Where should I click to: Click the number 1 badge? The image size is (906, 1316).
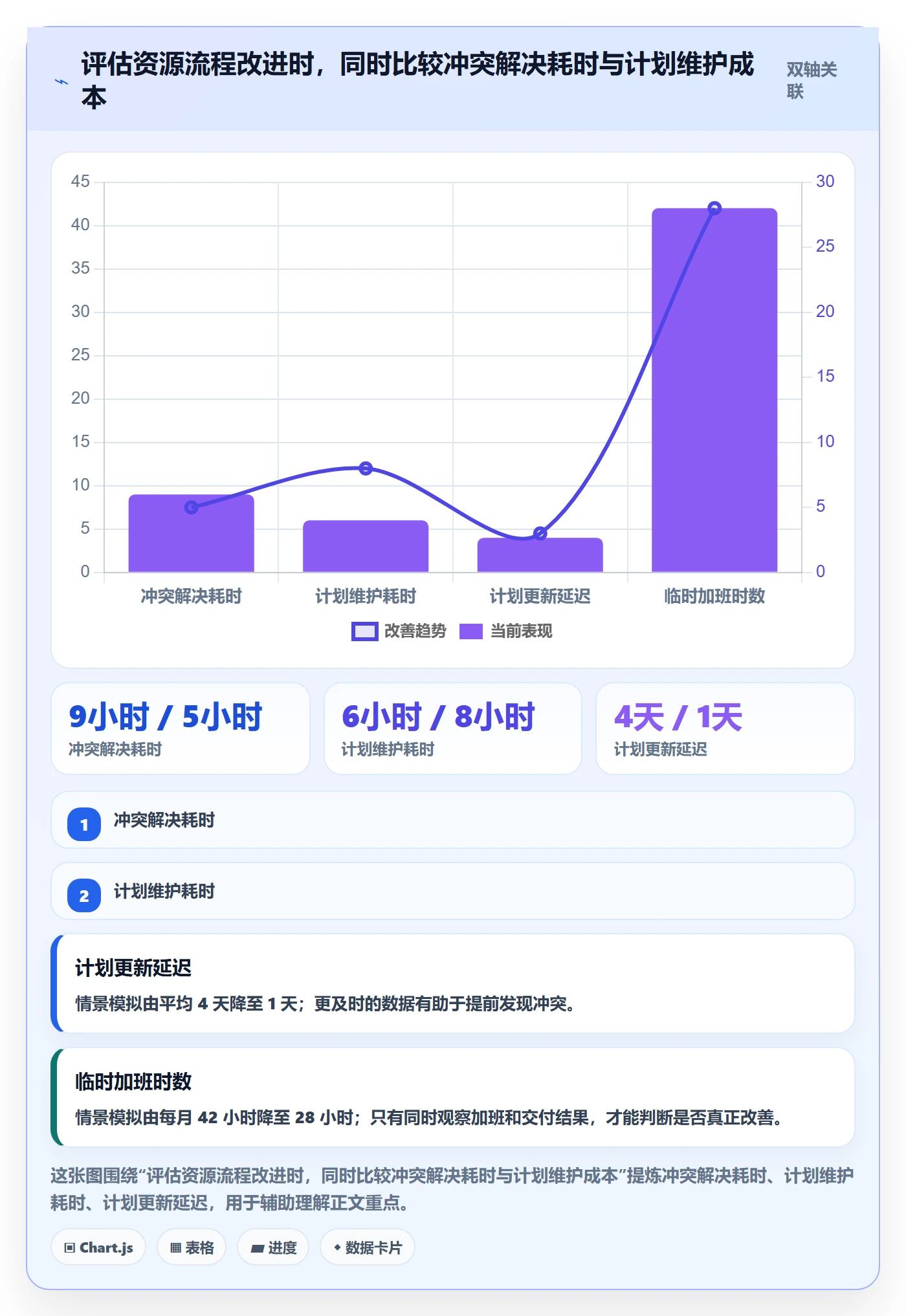84,824
